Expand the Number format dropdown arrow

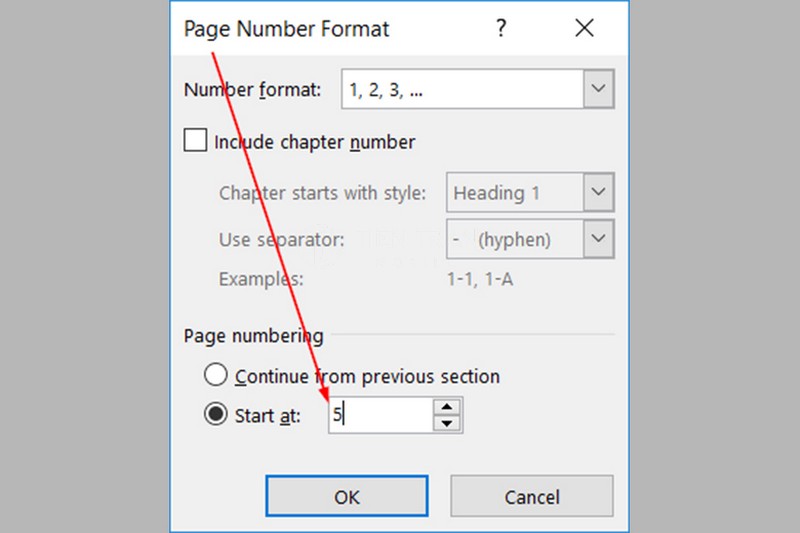pyautogui.click(x=598, y=89)
